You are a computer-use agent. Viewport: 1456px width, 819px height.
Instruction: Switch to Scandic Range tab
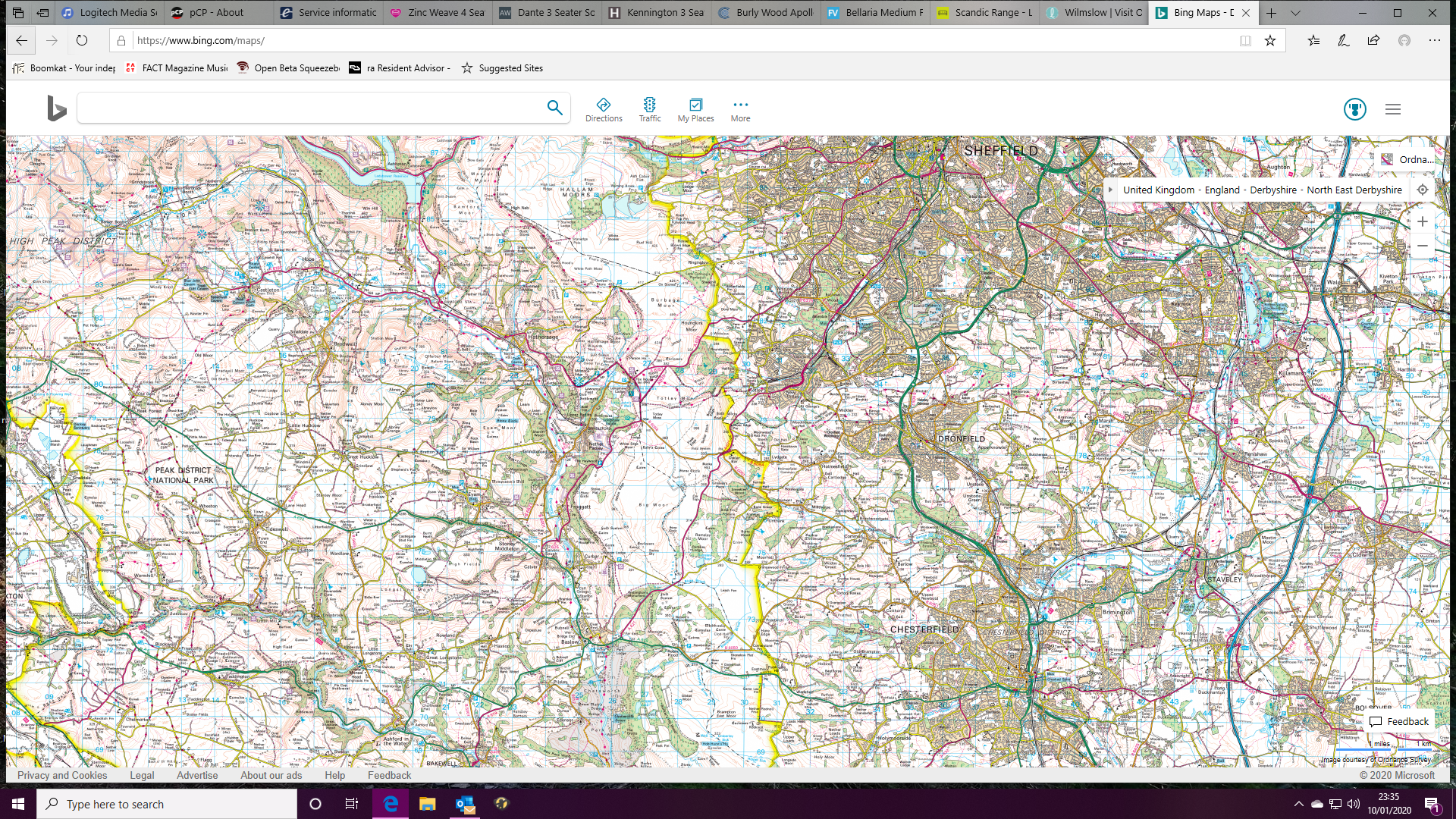(984, 13)
